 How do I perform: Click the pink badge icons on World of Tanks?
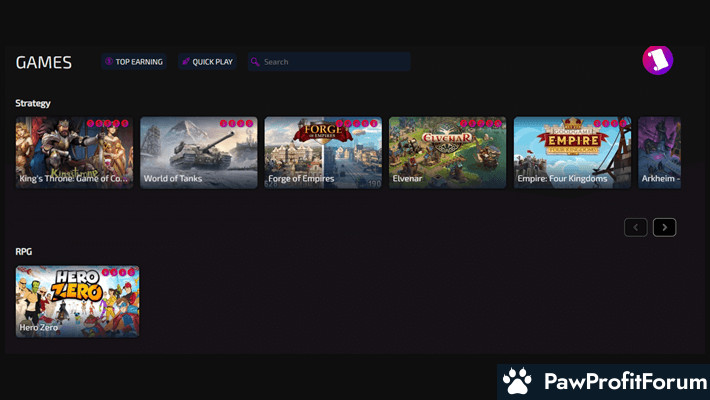pyautogui.click(x=237, y=124)
